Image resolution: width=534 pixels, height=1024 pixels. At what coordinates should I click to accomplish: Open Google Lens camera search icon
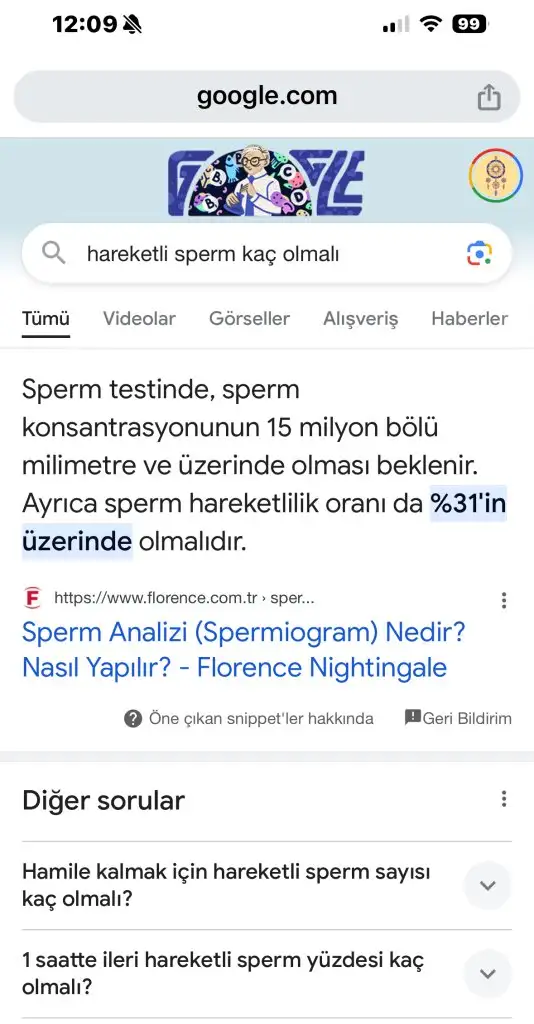[479, 253]
